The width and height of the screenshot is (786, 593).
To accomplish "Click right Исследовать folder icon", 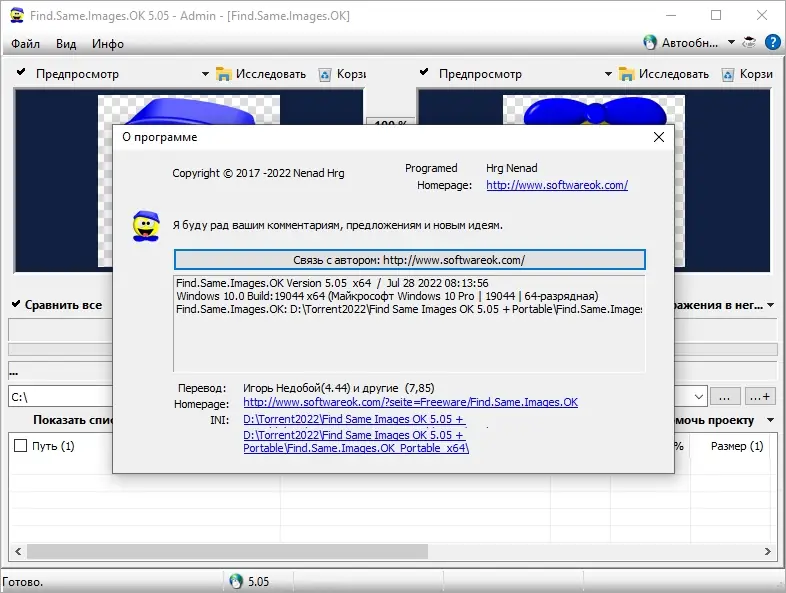I will [x=626, y=74].
